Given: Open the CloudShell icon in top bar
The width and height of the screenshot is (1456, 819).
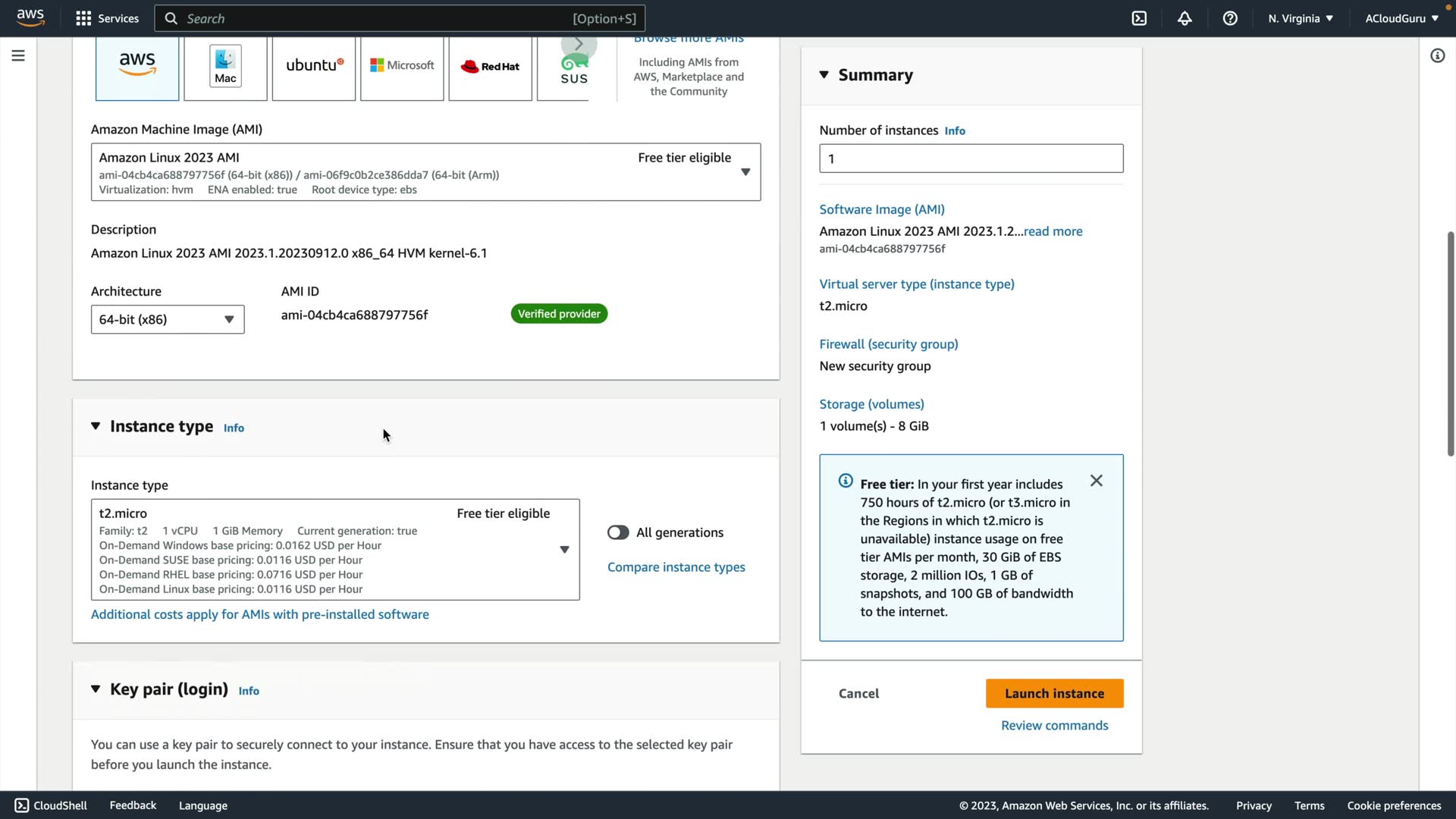Looking at the screenshot, I should [1139, 18].
